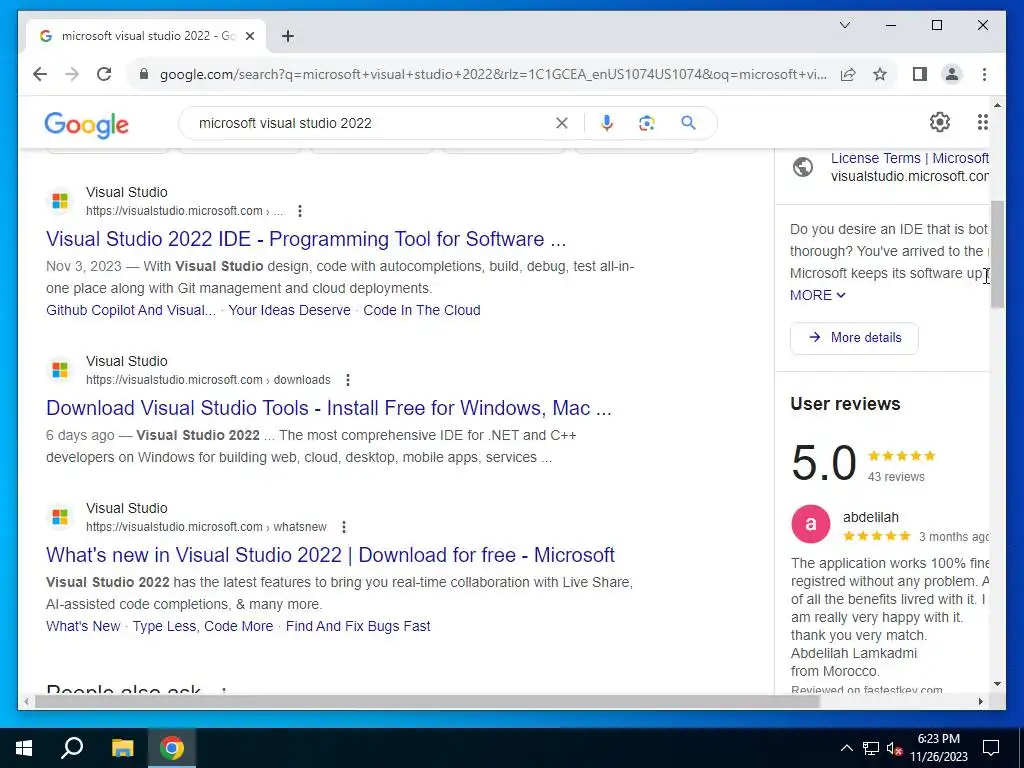The image size is (1024, 768).
Task: Click the forward navigation arrow
Action: click(x=72, y=74)
